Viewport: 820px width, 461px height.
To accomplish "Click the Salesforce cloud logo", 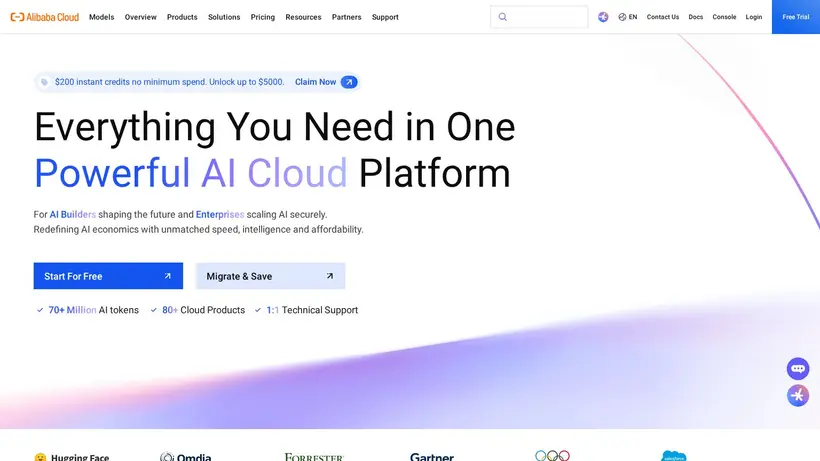I will [x=674, y=455].
